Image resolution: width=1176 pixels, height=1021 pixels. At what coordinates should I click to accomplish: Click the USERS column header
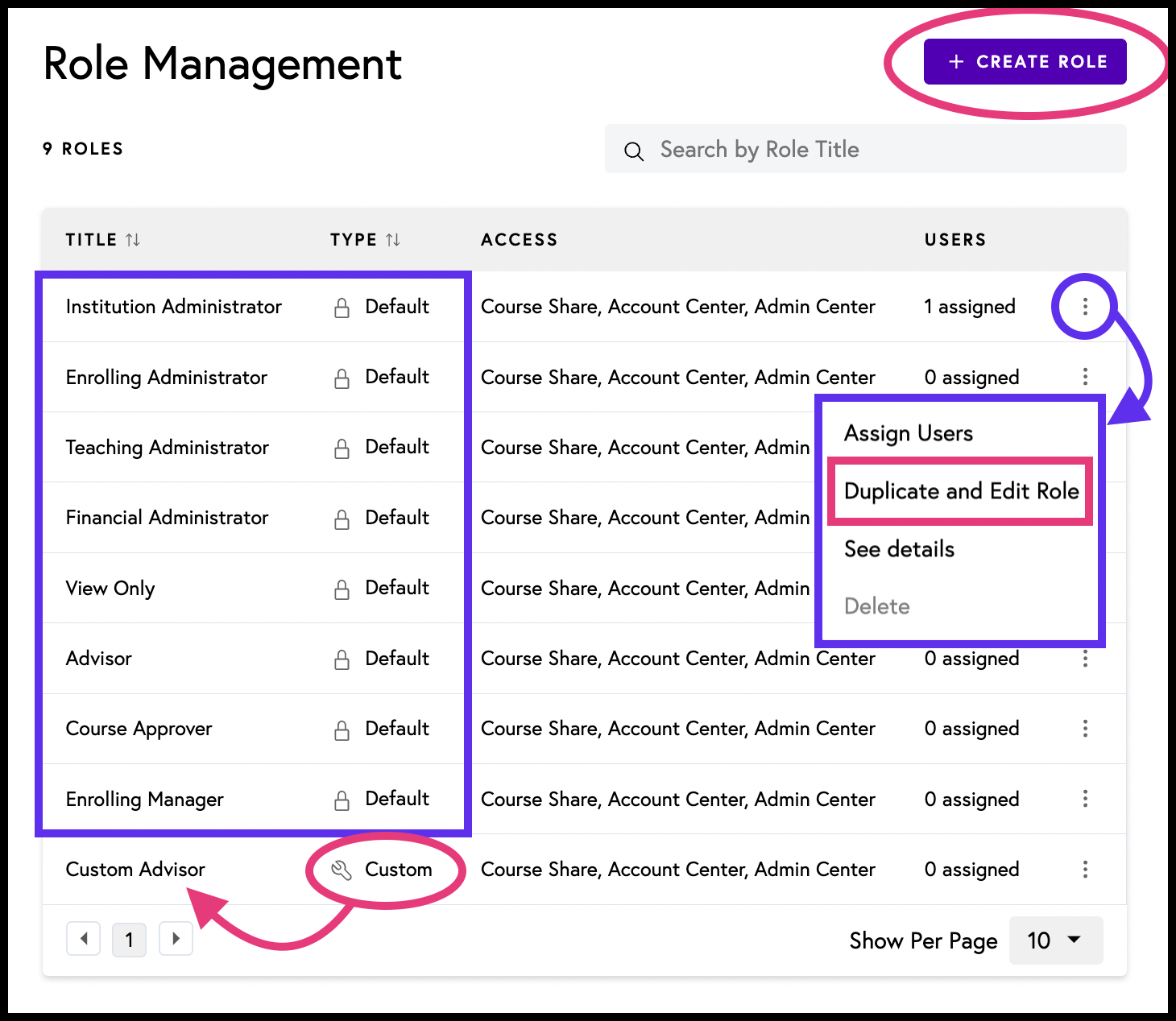(x=955, y=240)
